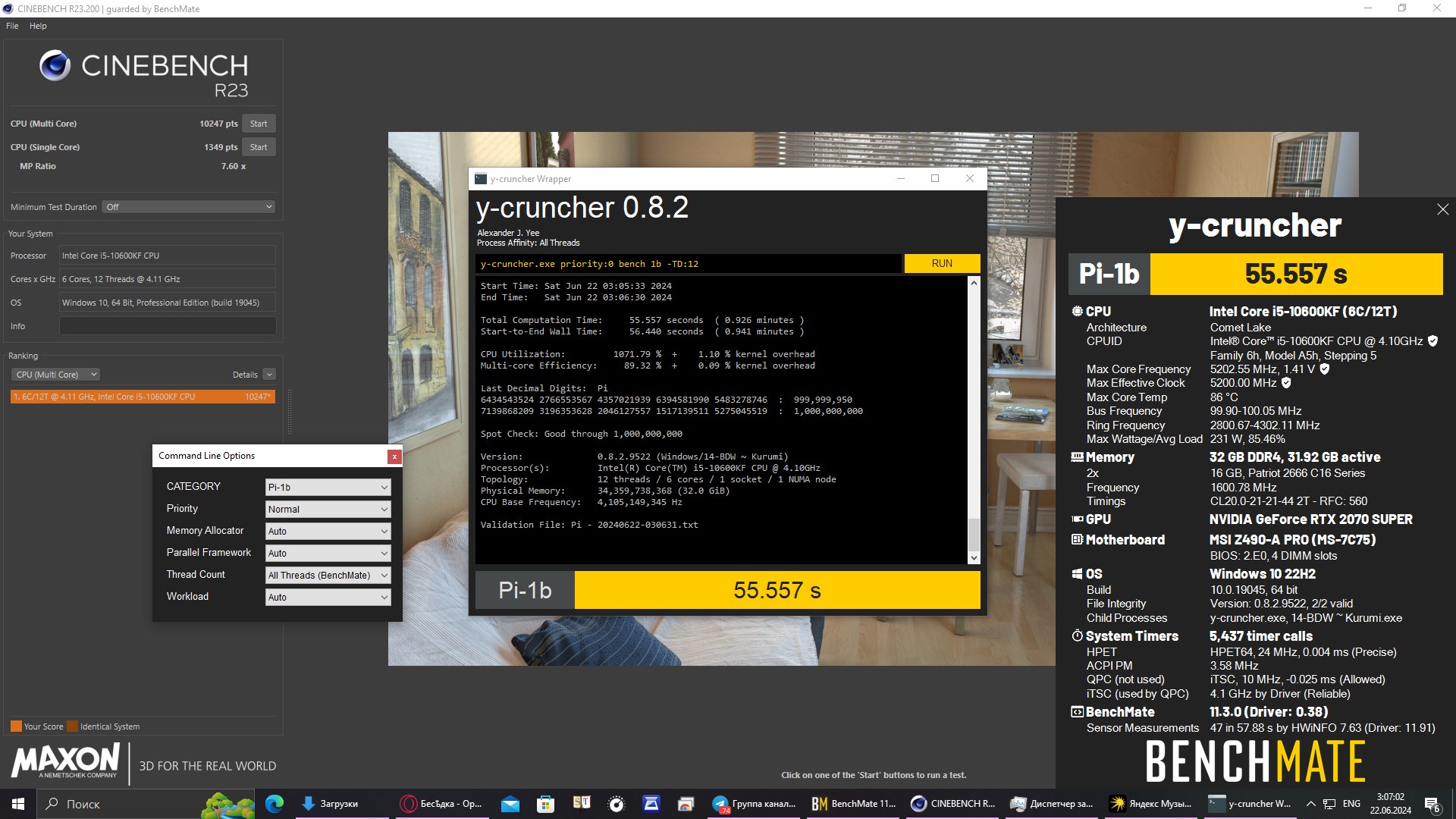Click the yellow 55.557 s result bar

point(777,590)
